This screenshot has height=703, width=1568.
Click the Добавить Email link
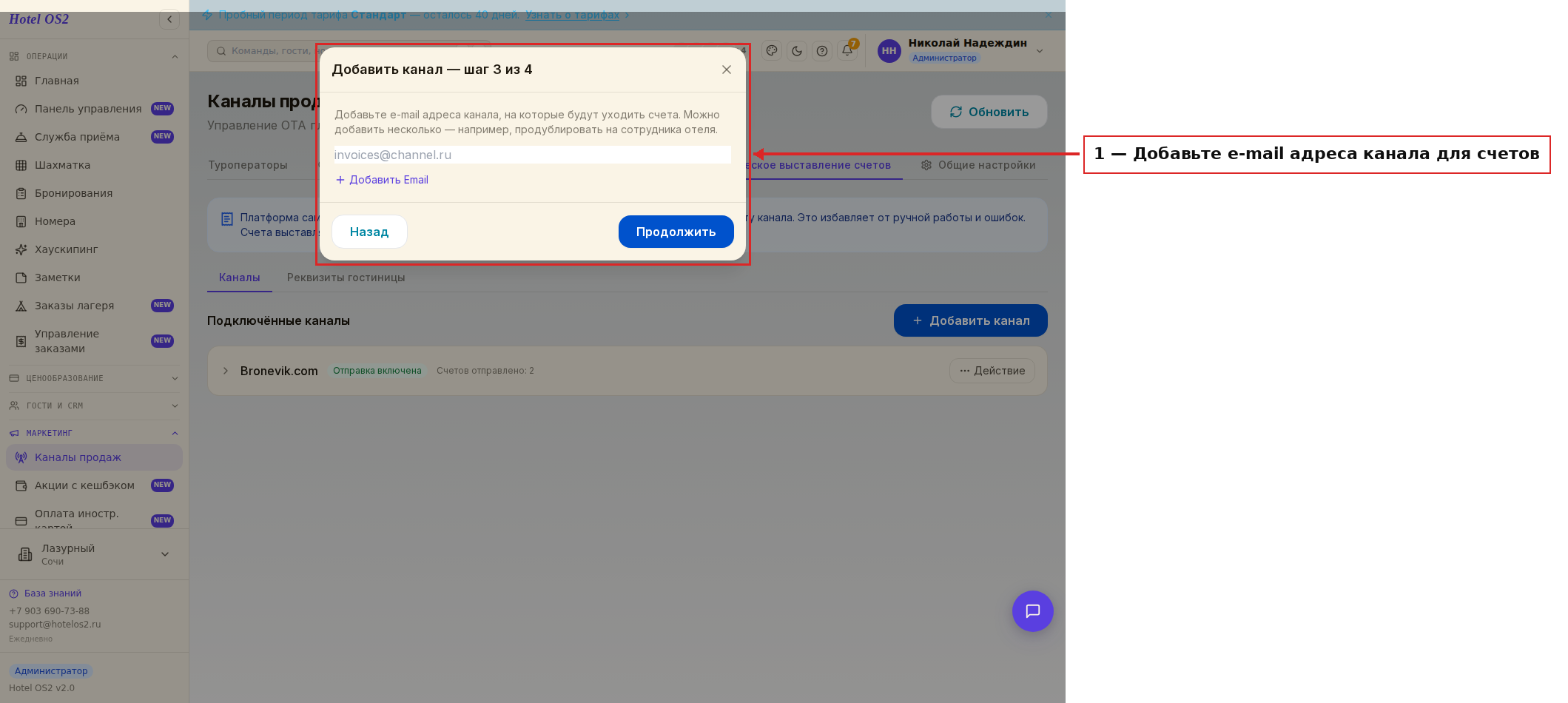(382, 180)
